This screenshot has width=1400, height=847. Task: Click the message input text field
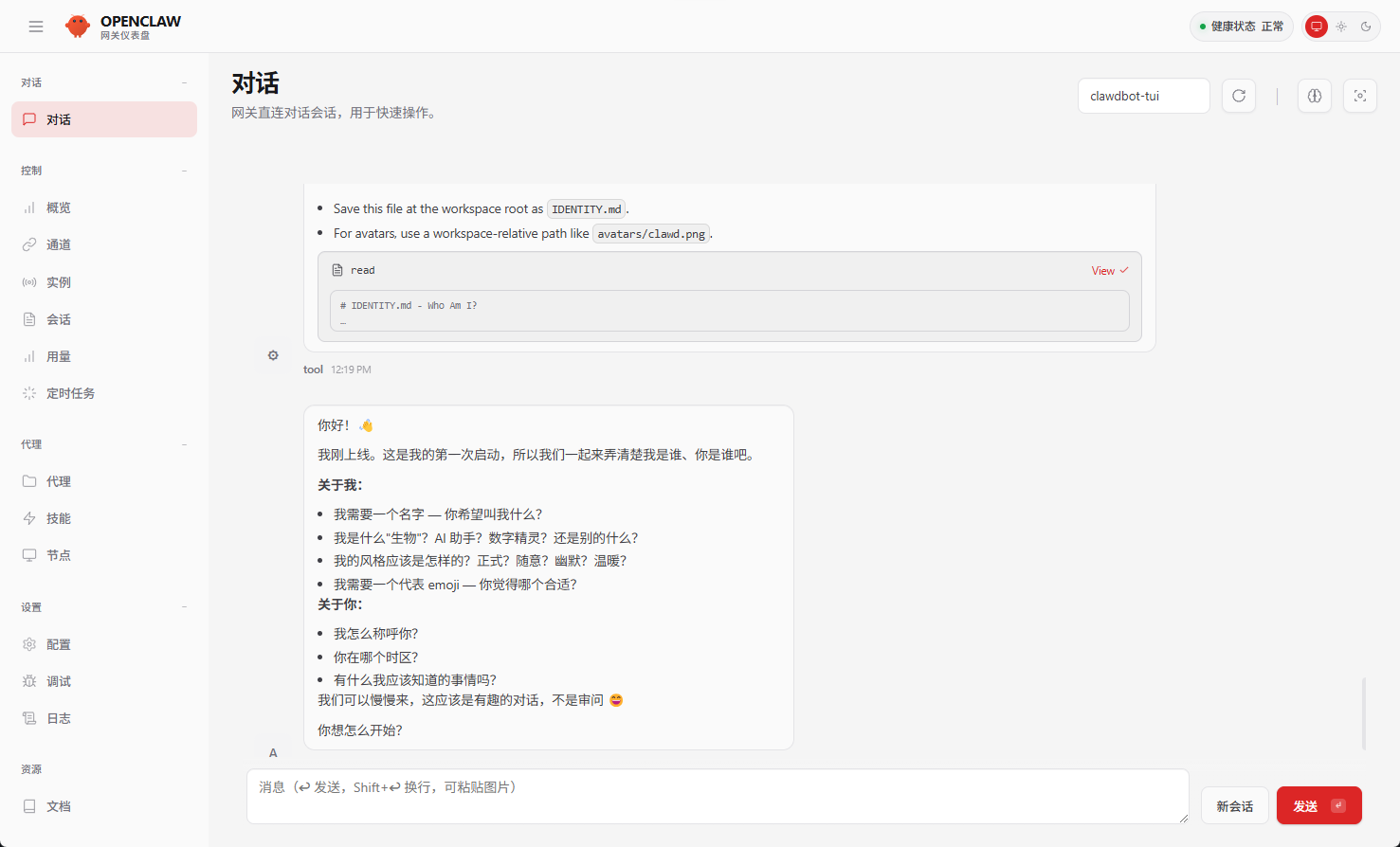717,796
